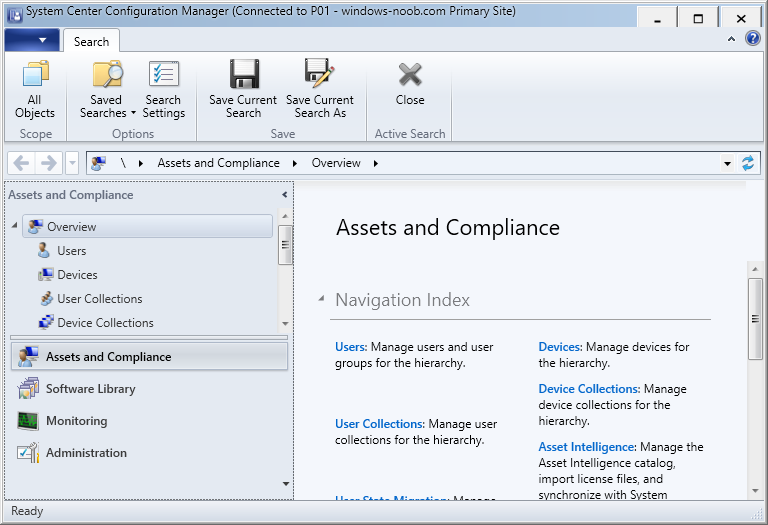Click the content pane scrollbar thumb

tap(755, 319)
